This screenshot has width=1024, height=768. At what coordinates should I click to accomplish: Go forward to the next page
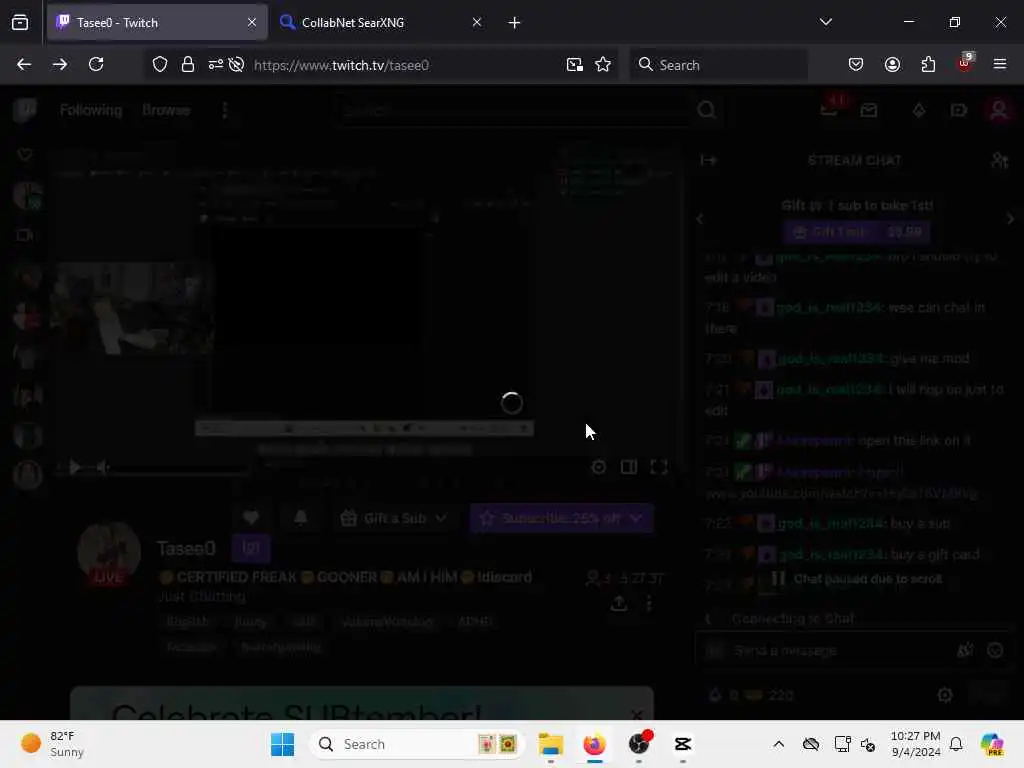[x=60, y=65]
